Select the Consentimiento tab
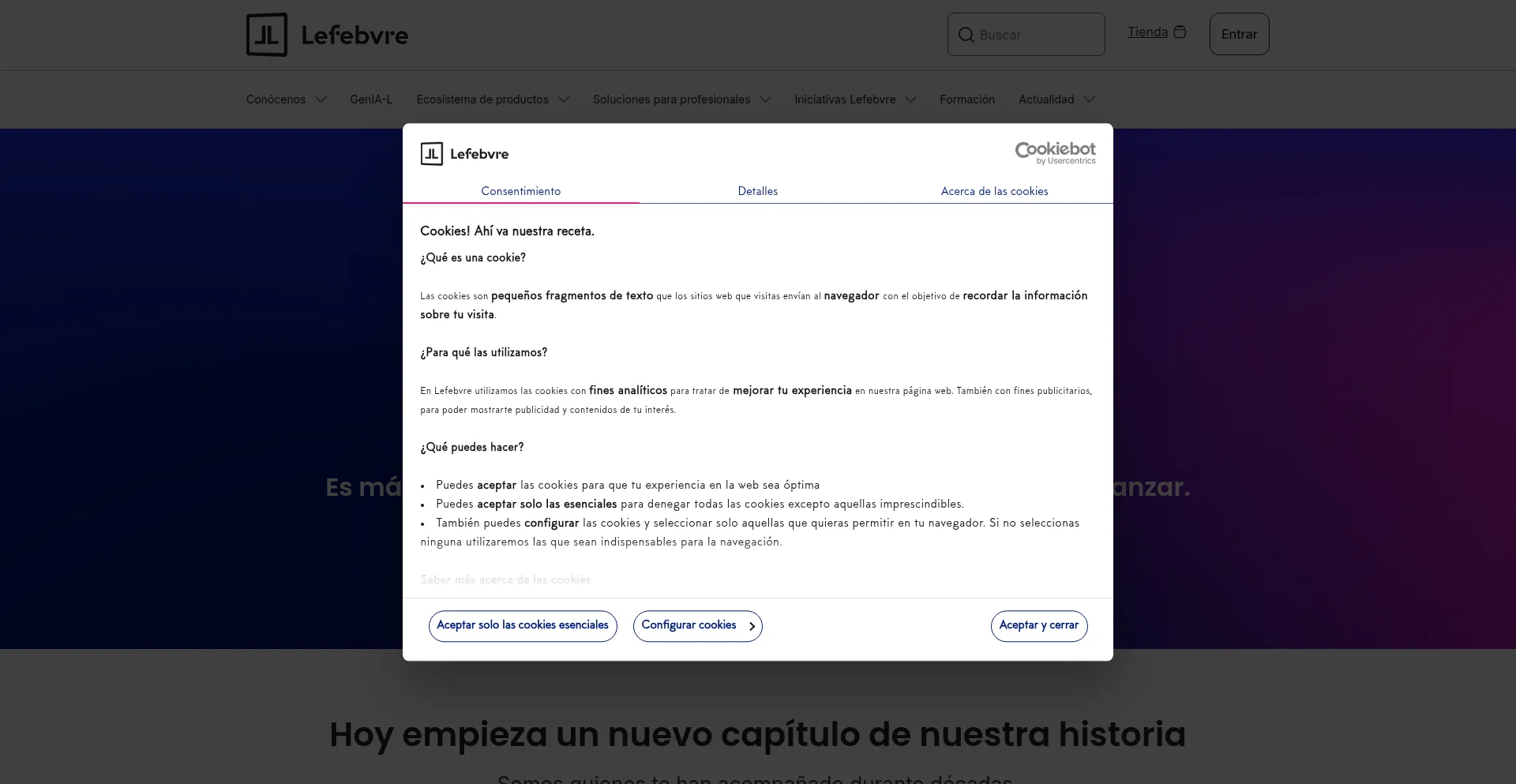1516x784 pixels. (520, 191)
